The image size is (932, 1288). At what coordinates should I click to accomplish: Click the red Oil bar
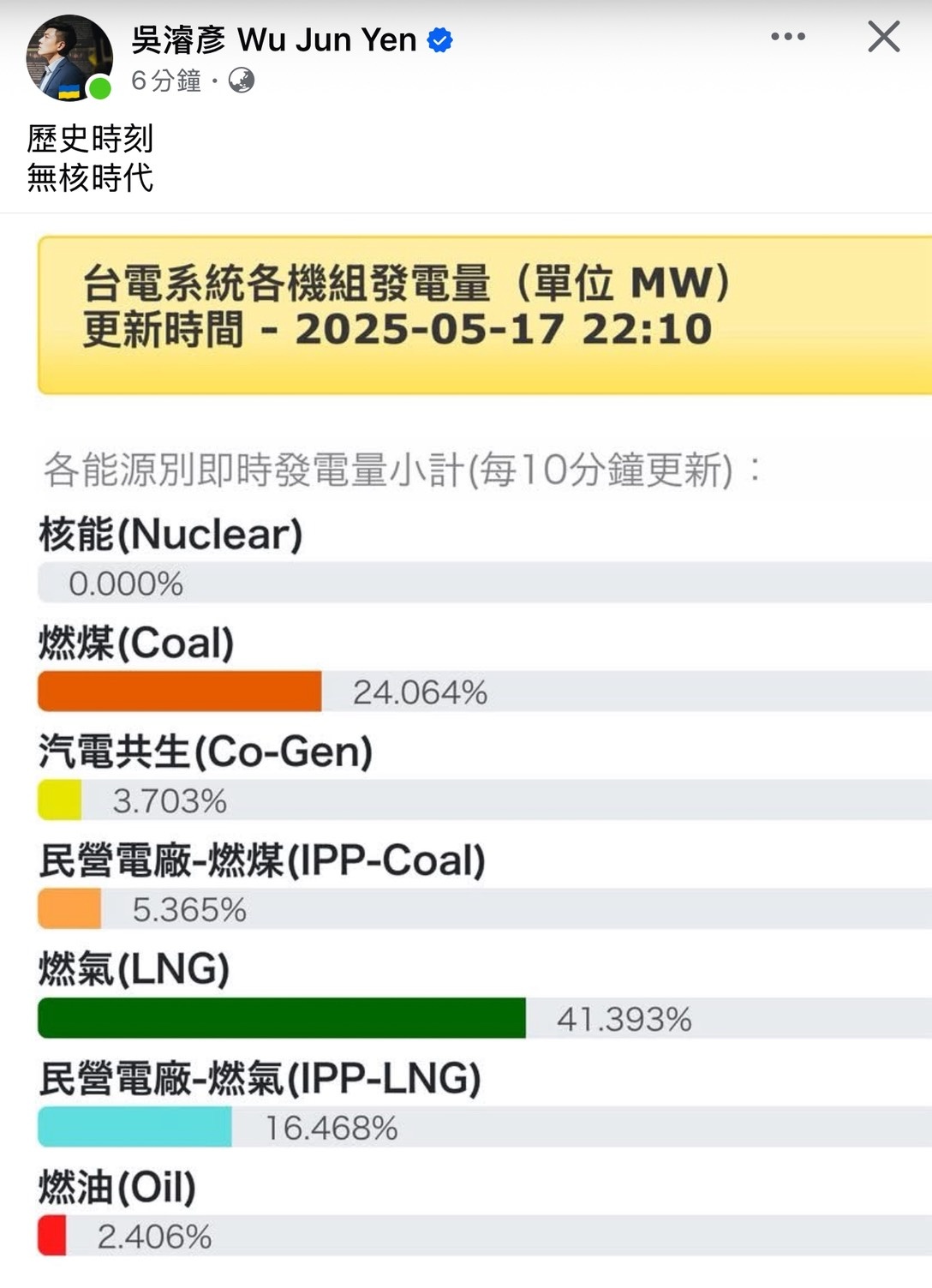click(52, 1236)
